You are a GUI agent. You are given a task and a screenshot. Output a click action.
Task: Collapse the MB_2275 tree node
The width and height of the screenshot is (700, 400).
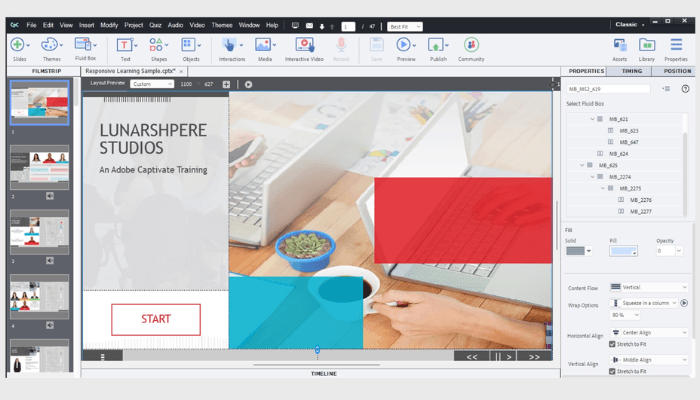click(x=603, y=188)
